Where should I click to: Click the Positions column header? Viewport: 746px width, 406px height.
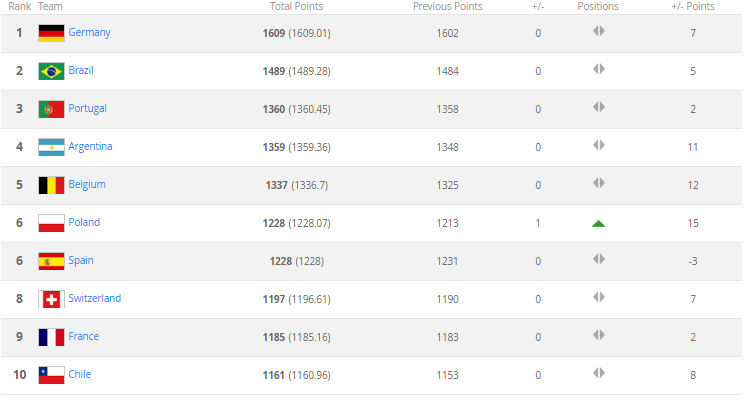pyautogui.click(x=598, y=6)
